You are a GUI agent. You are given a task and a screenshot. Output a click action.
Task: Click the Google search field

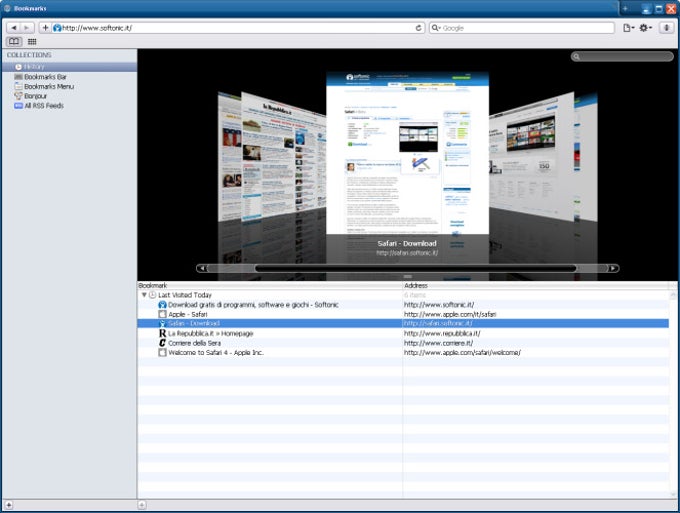(522, 28)
